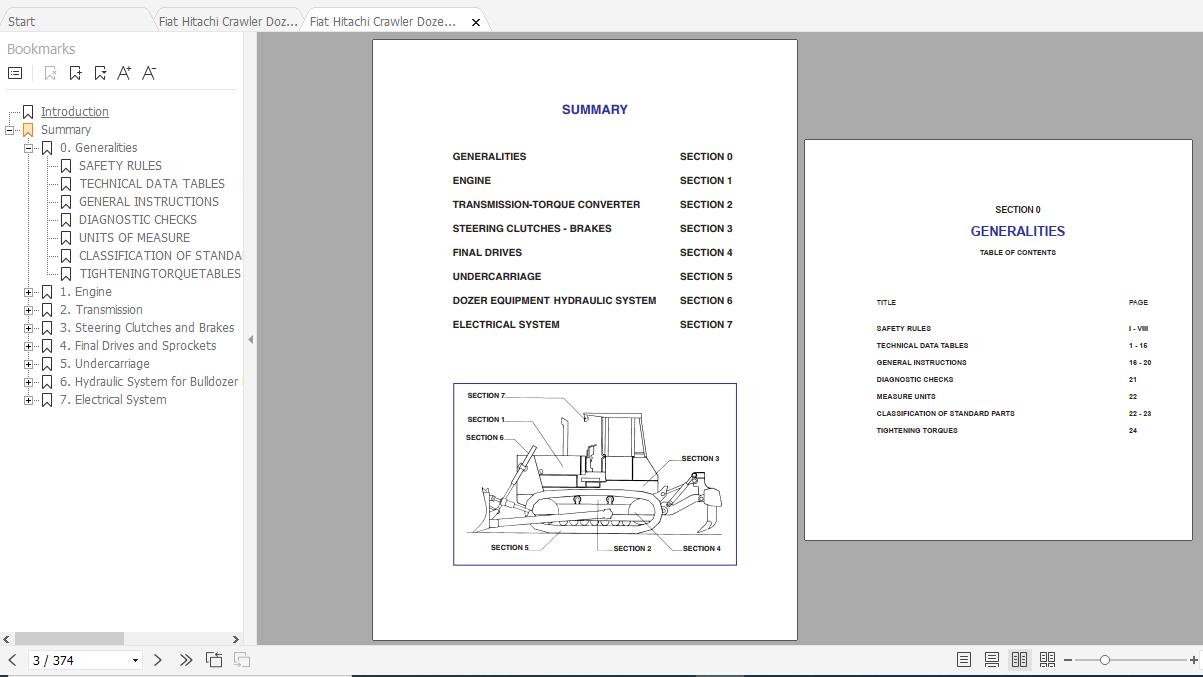The image size is (1203, 677).
Task: Click the go to previous view icon
Action: 214,660
